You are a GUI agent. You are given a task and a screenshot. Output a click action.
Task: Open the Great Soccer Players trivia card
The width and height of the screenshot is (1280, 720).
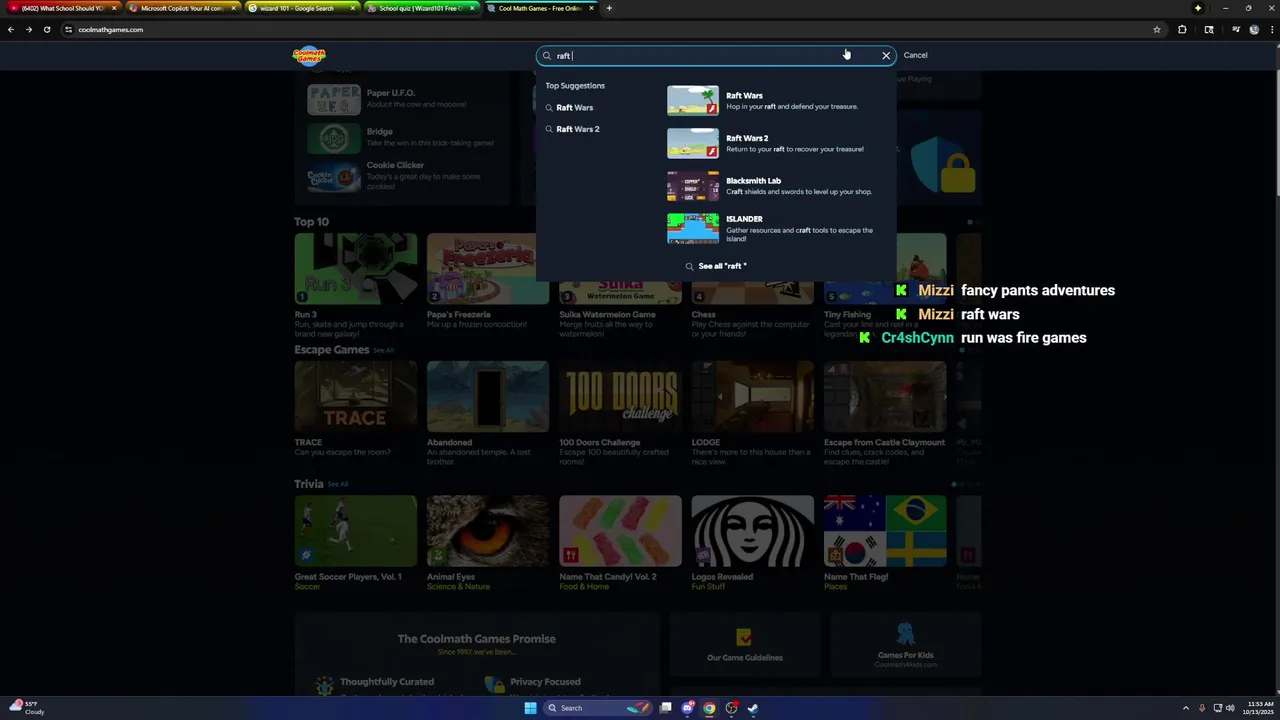[355, 531]
